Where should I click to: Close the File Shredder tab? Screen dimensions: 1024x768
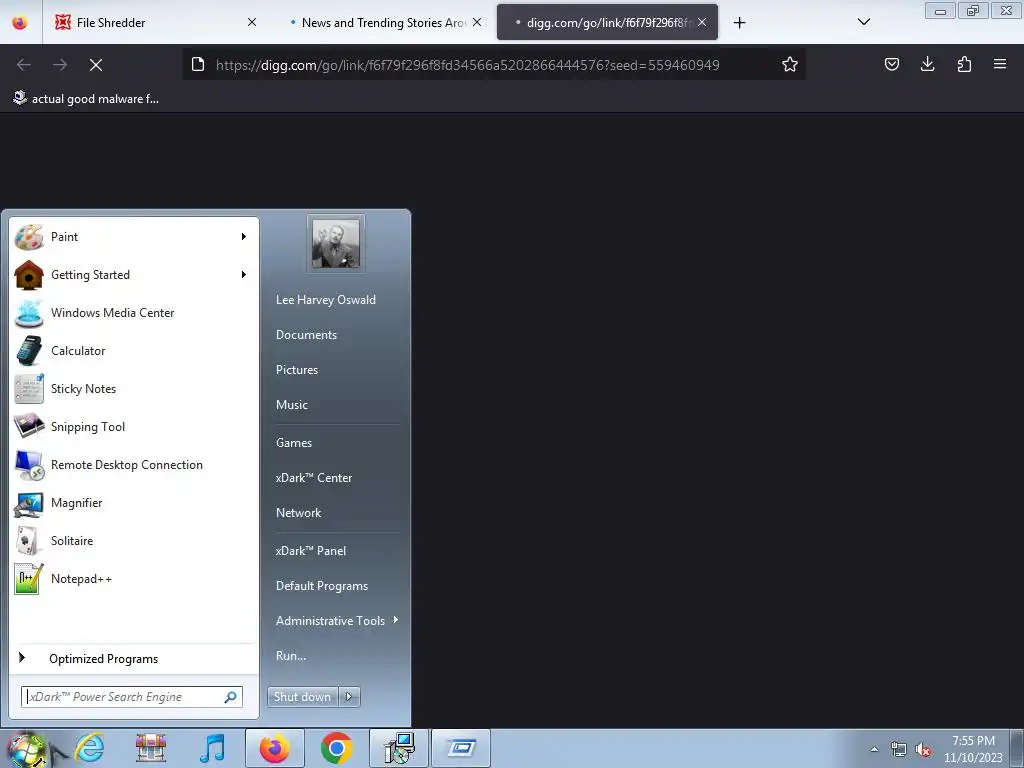click(251, 22)
